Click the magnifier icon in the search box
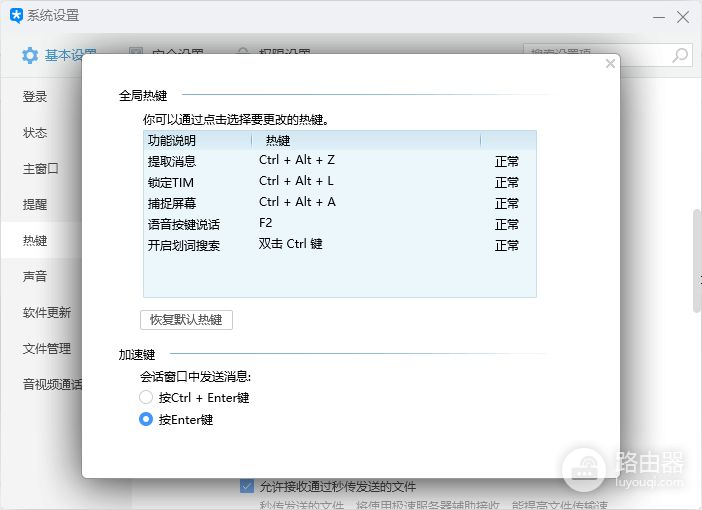Screen dimensions: 702x510 [680, 55]
